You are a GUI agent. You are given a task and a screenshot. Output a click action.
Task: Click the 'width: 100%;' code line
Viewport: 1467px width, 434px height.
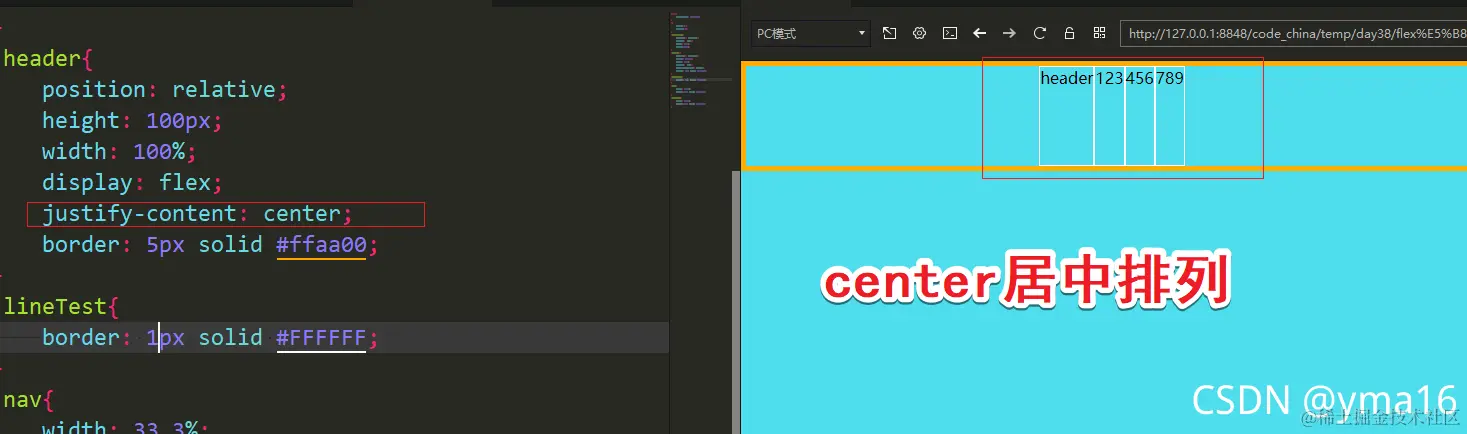tap(119, 152)
